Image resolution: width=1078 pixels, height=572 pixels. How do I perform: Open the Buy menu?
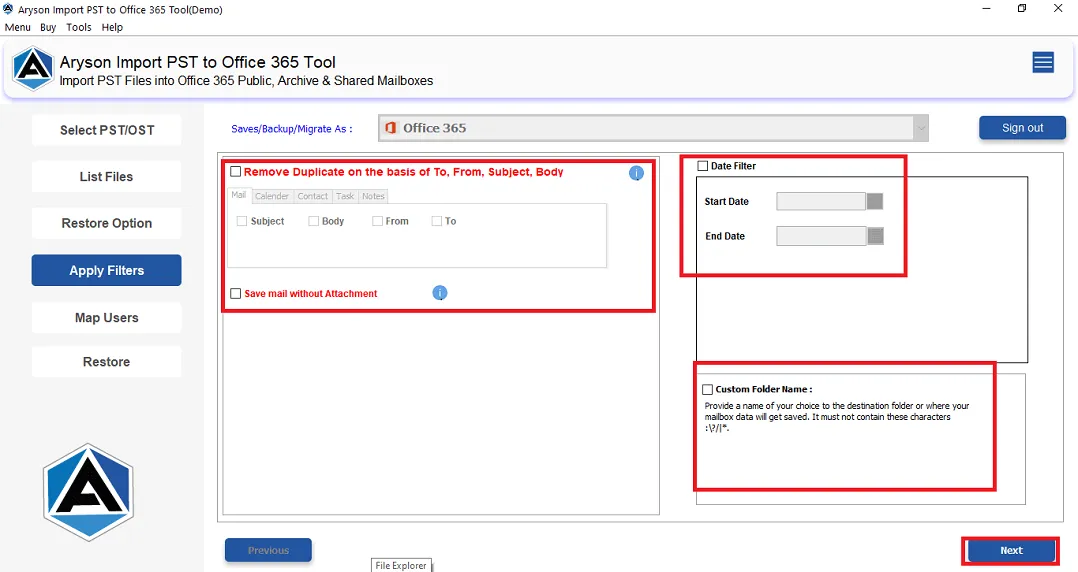click(x=48, y=28)
